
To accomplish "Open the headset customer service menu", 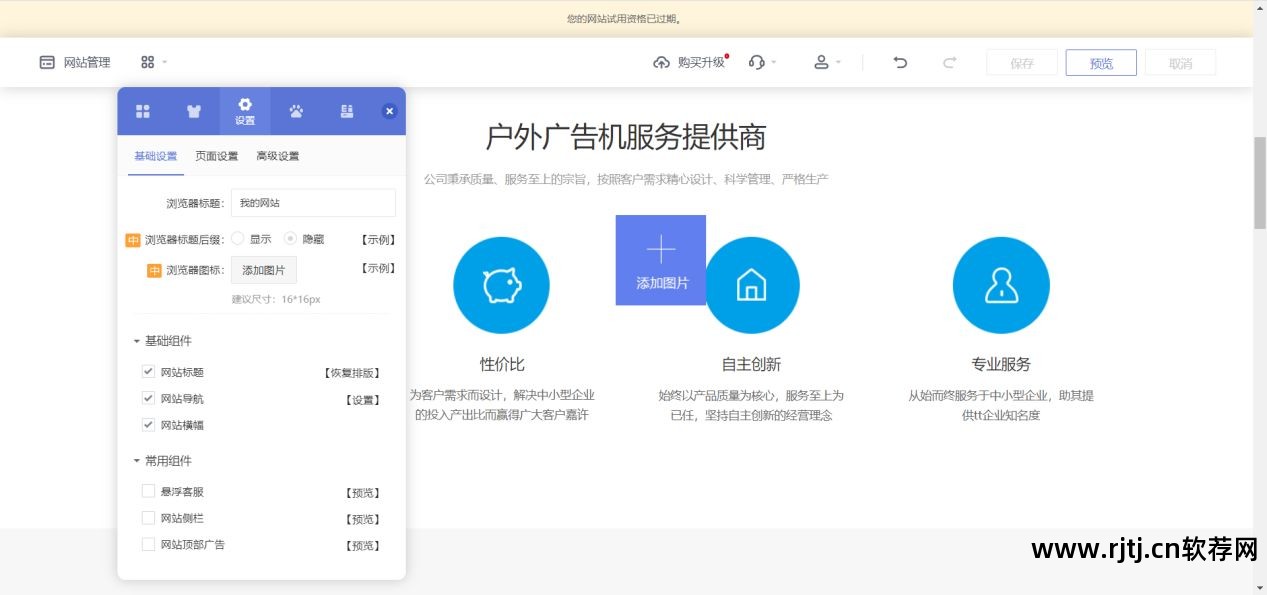I will [756, 62].
